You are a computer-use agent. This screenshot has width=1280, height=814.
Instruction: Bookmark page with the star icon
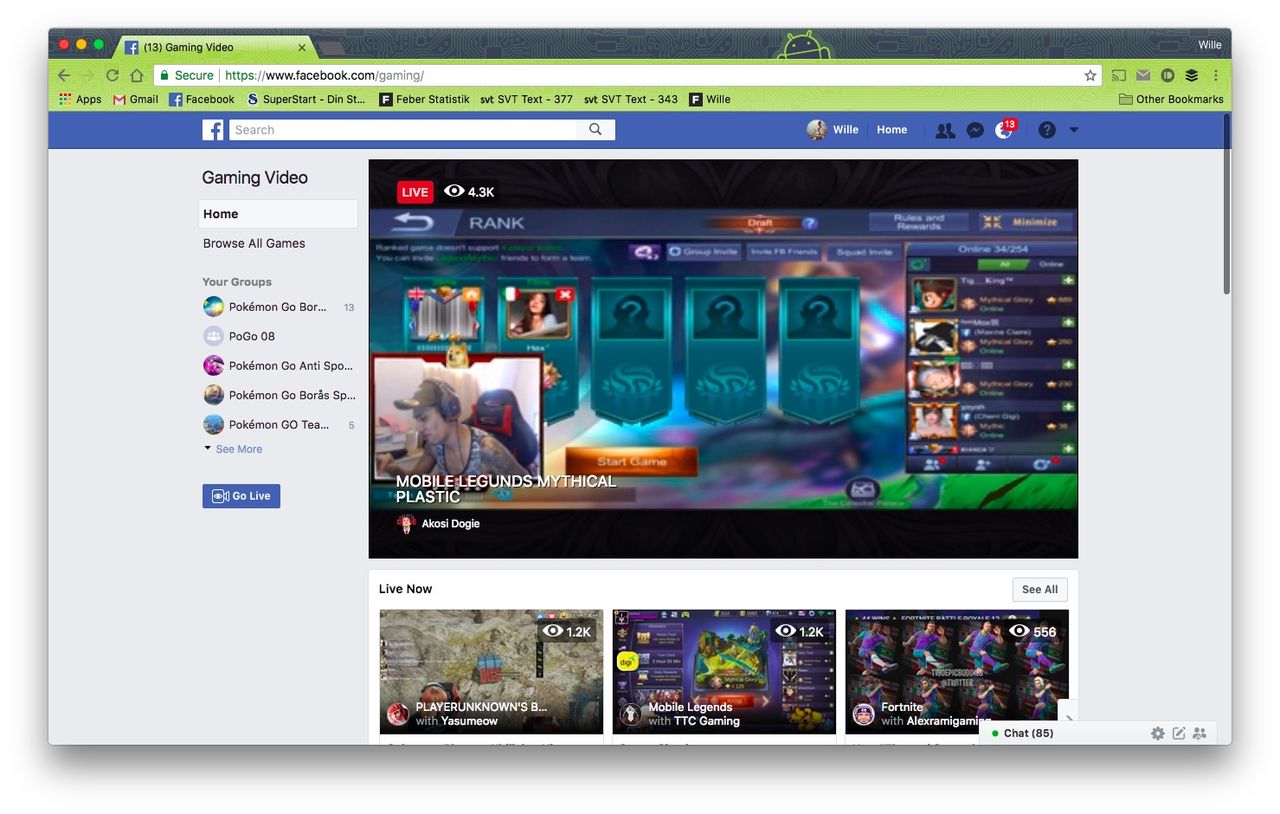coord(1090,75)
